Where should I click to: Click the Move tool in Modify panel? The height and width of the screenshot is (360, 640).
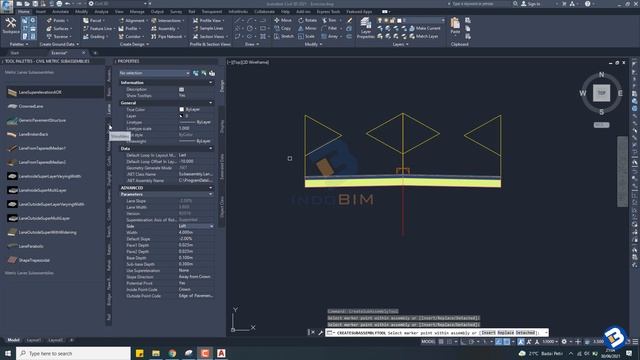point(283,20)
